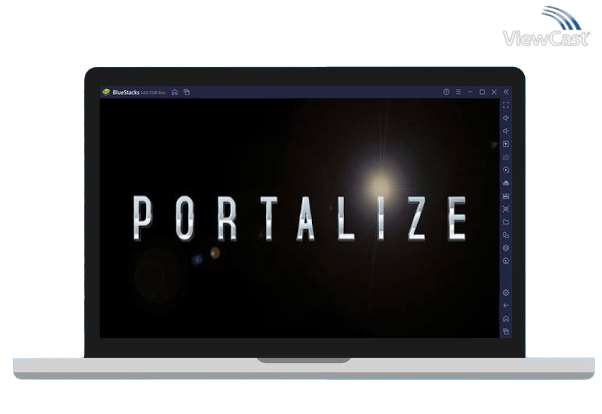Click the clock-like sidebar icon above settings
The image size is (602, 414).
coord(506,261)
